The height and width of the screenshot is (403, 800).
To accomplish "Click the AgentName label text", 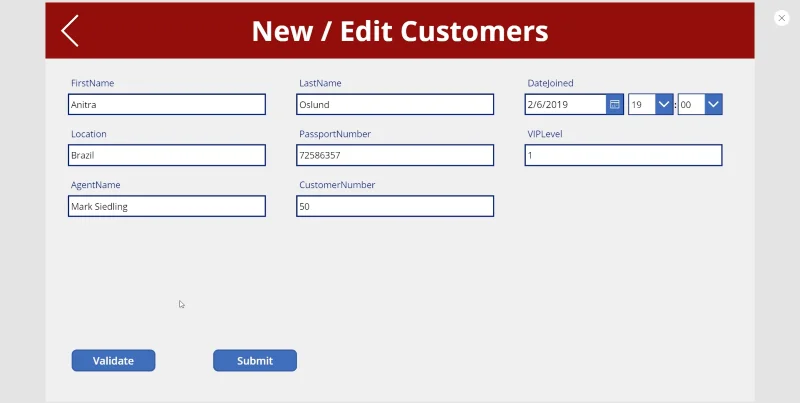I will coord(95,185).
